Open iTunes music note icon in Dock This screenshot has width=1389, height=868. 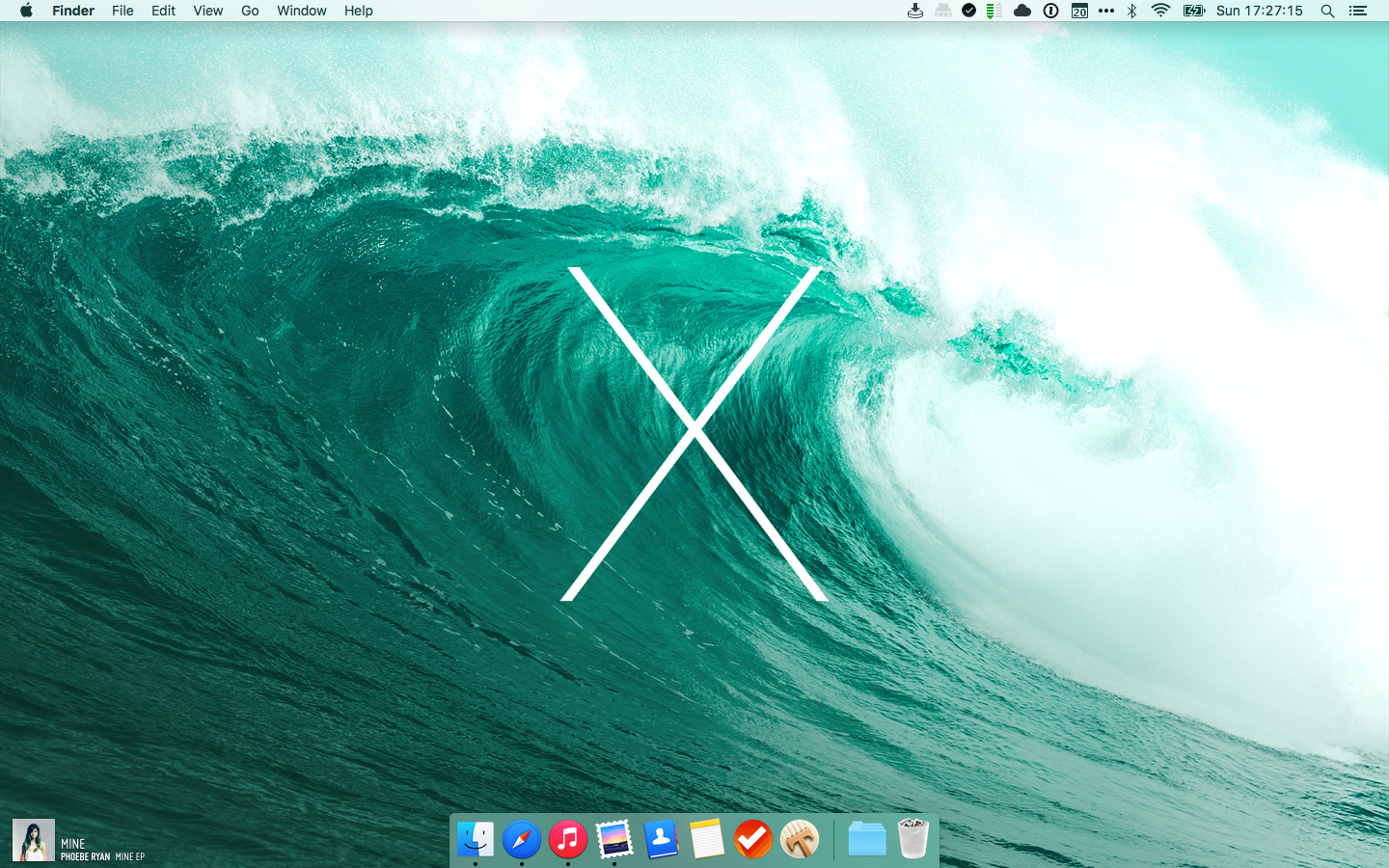click(568, 839)
